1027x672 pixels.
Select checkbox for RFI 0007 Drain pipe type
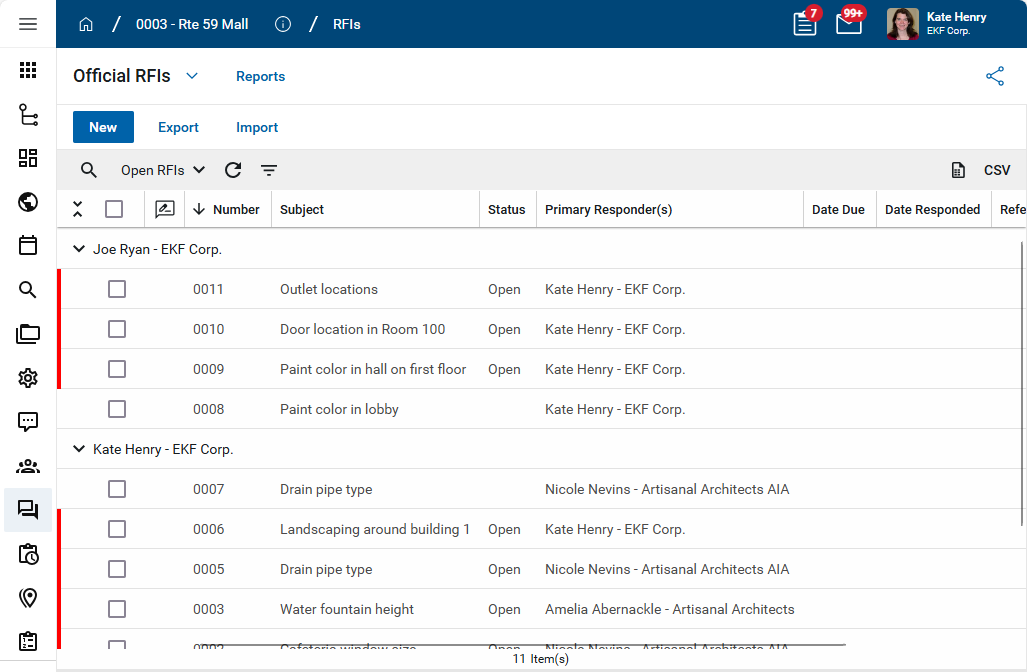(117, 489)
